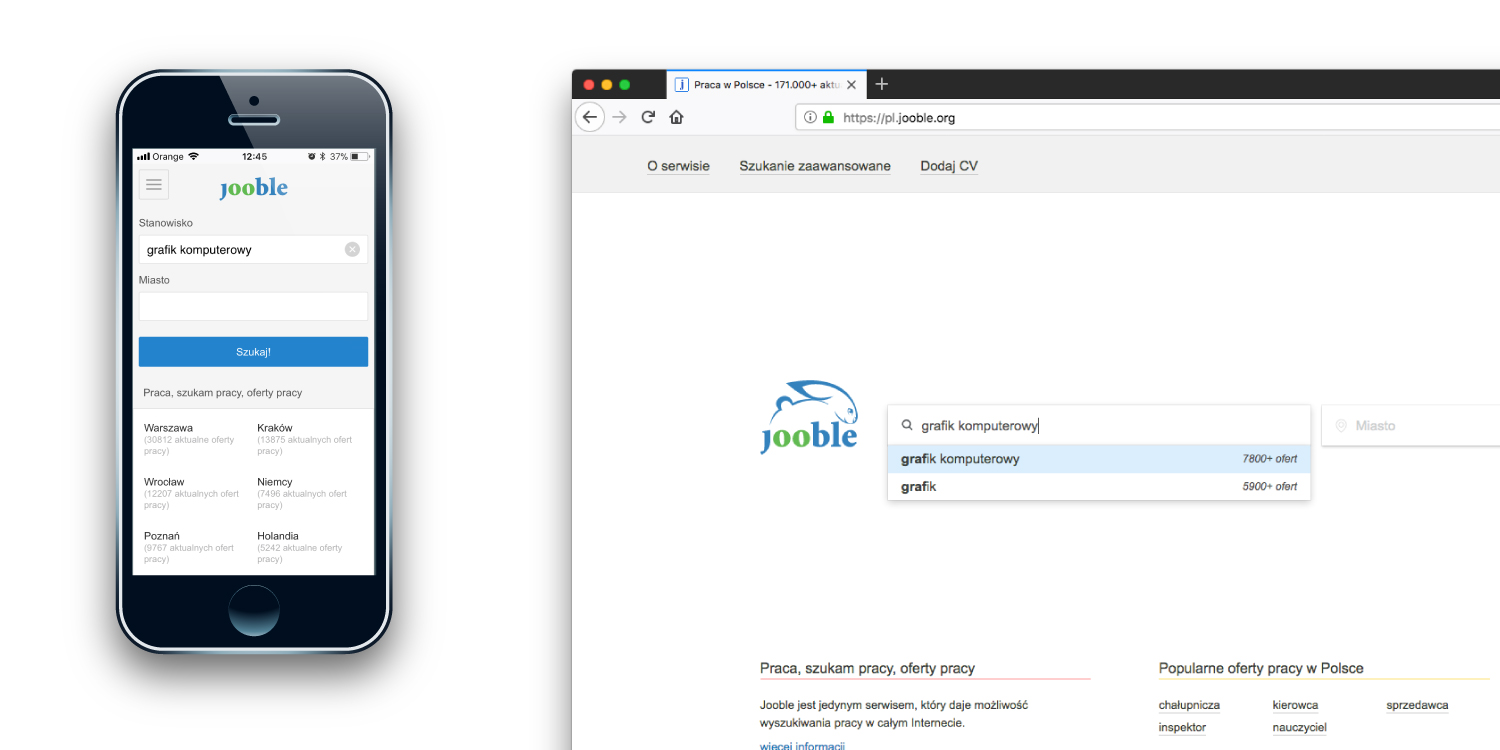Click Jooble fish logo in browser
1500x750 pixels.
coord(809,417)
